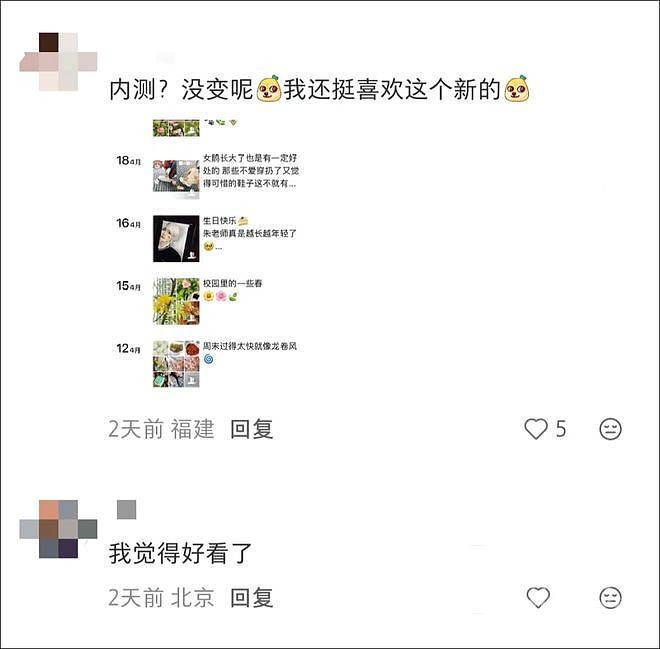This screenshot has height=649, width=660.
Task: Tap the like count 5
Action: (x=561, y=429)
